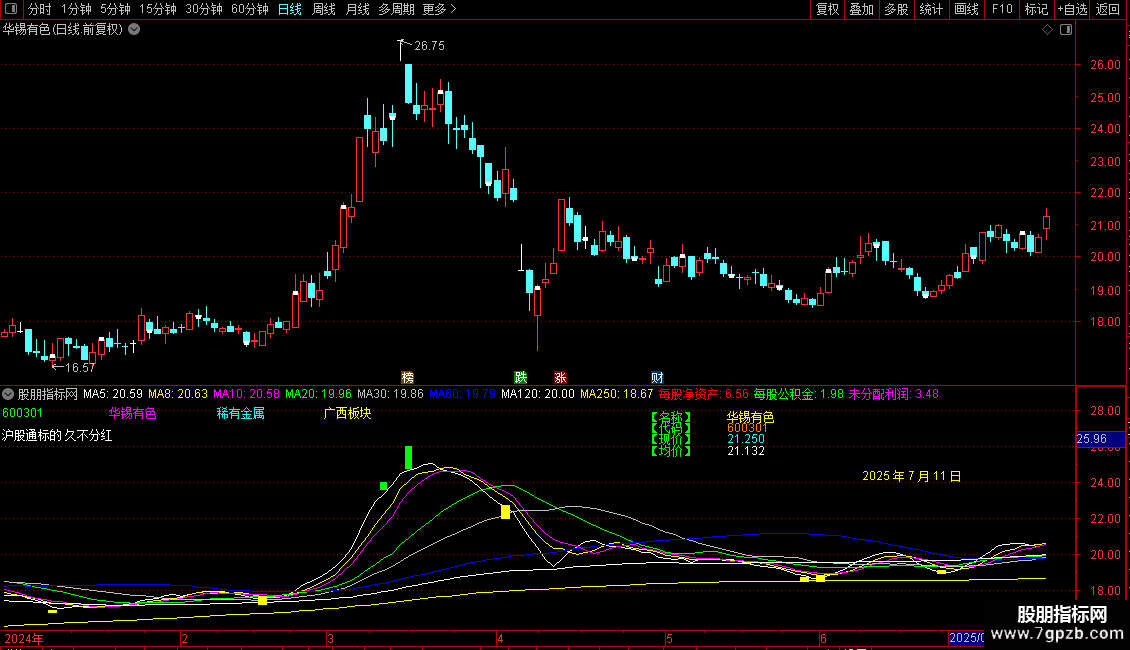1130x650 pixels.
Task: Click the top-left chart layout icon
Action: tap(12, 10)
